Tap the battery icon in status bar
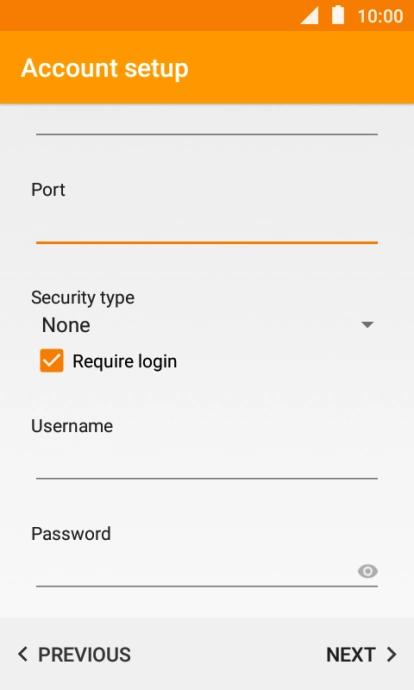 coord(338,15)
